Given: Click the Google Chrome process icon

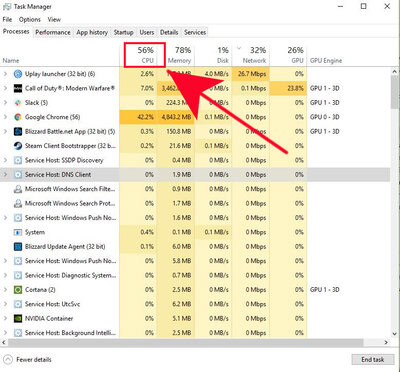Looking at the screenshot, I should [x=18, y=117].
